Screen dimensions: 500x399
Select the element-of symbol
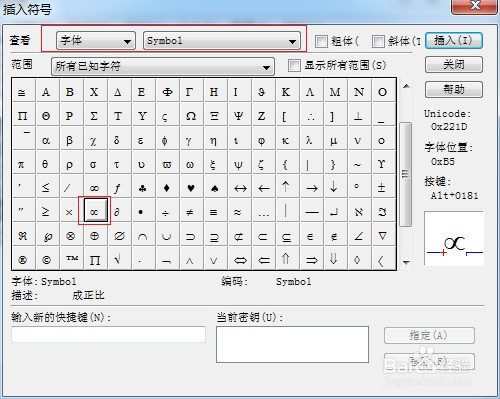[310, 236]
